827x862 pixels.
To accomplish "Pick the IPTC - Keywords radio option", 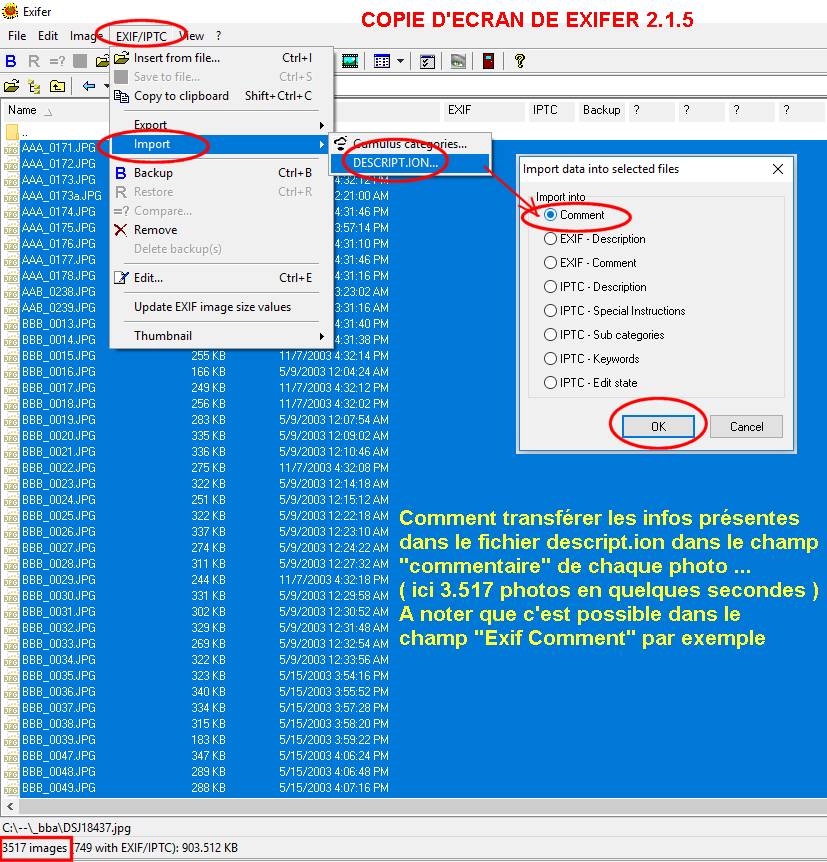I will pyautogui.click(x=550, y=359).
